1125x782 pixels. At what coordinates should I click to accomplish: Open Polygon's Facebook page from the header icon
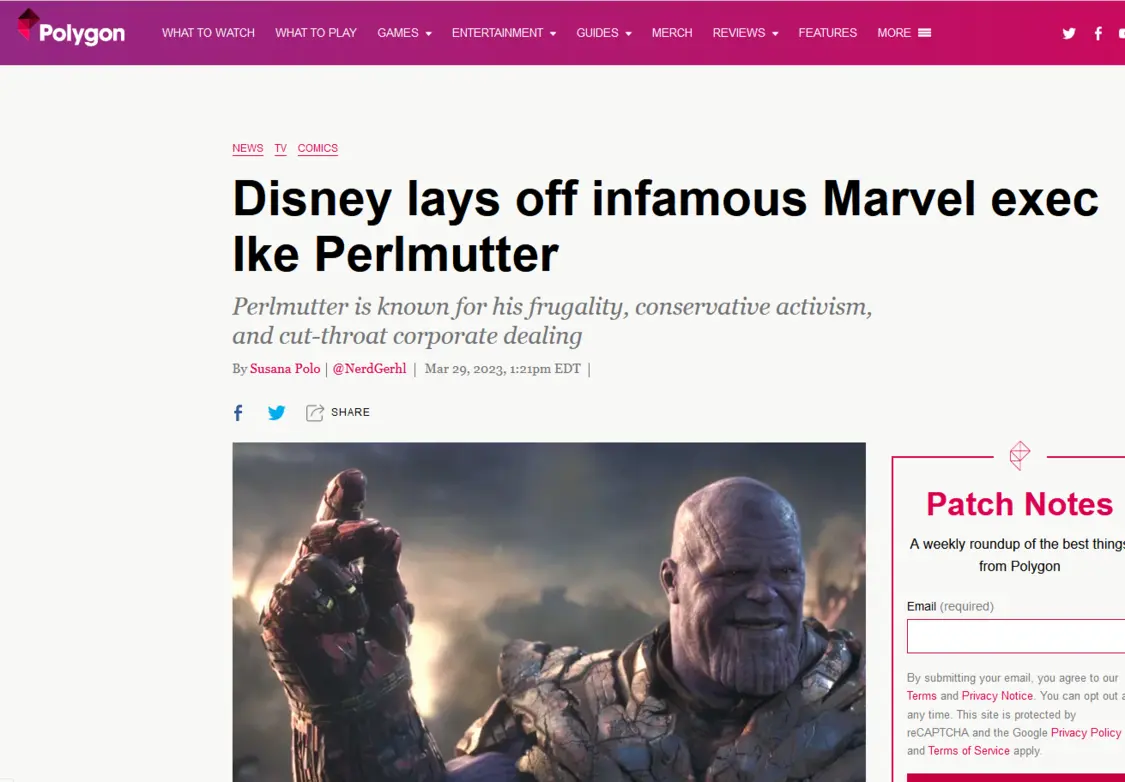pos(1098,33)
